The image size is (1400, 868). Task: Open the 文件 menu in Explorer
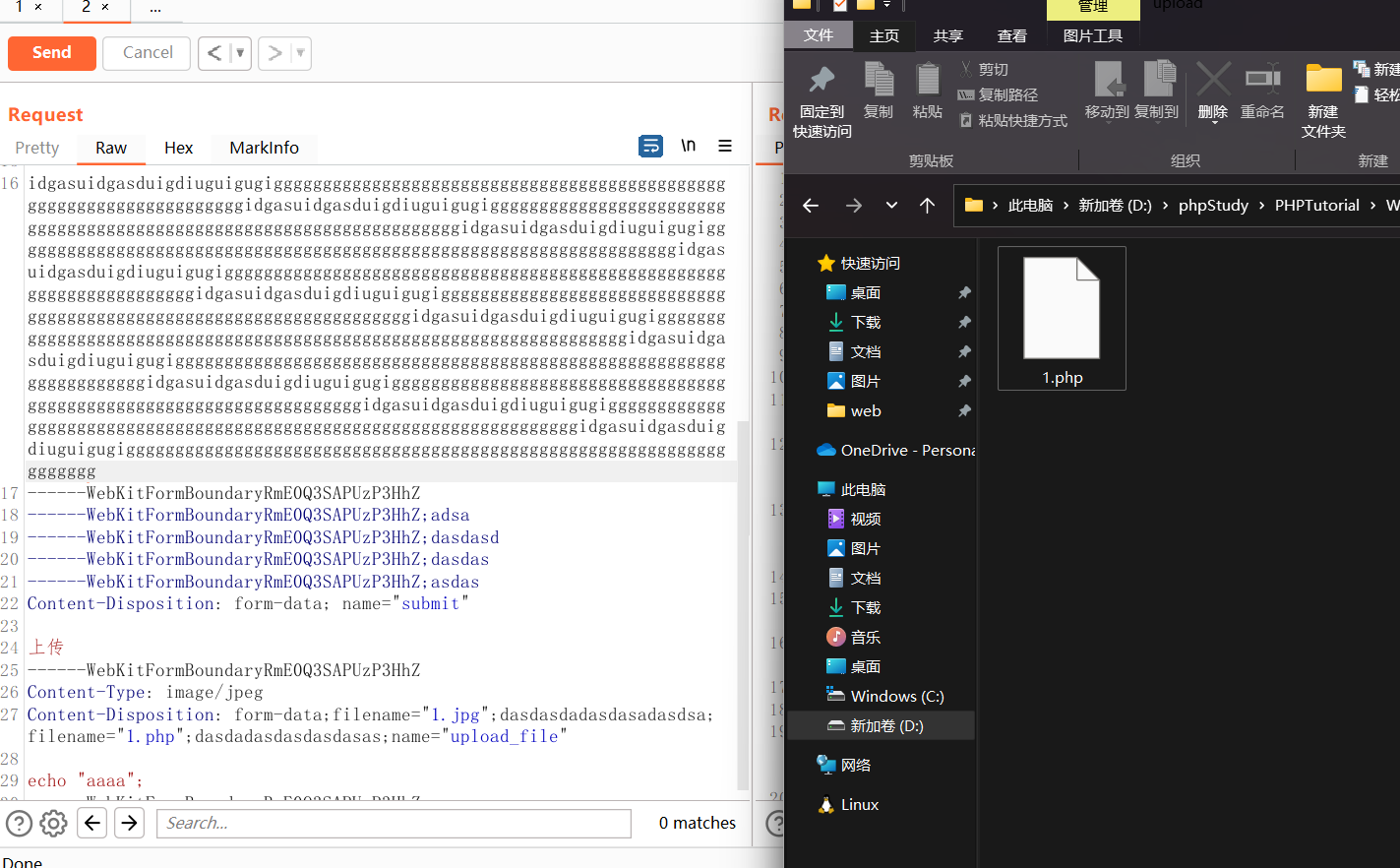[818, 35]
